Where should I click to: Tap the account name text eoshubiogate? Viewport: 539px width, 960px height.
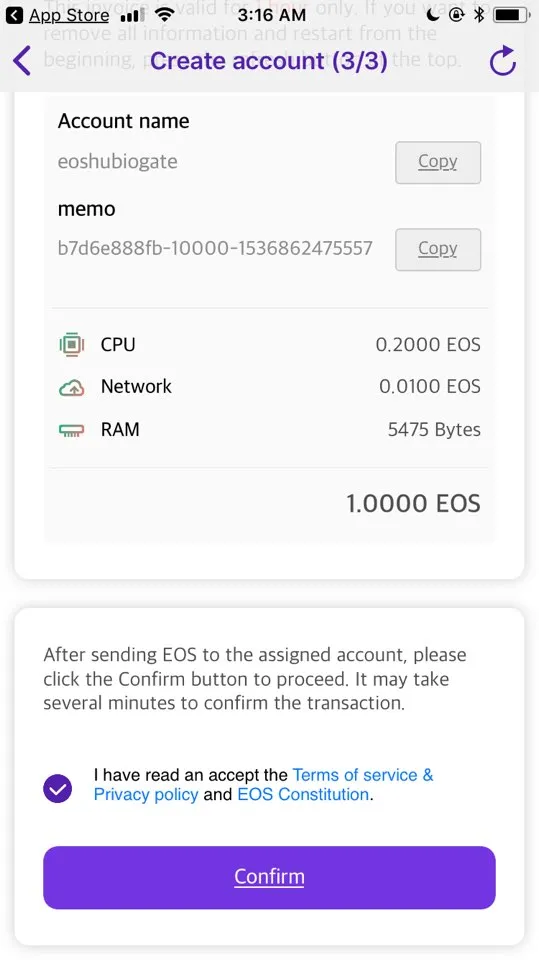click(118, 161)
